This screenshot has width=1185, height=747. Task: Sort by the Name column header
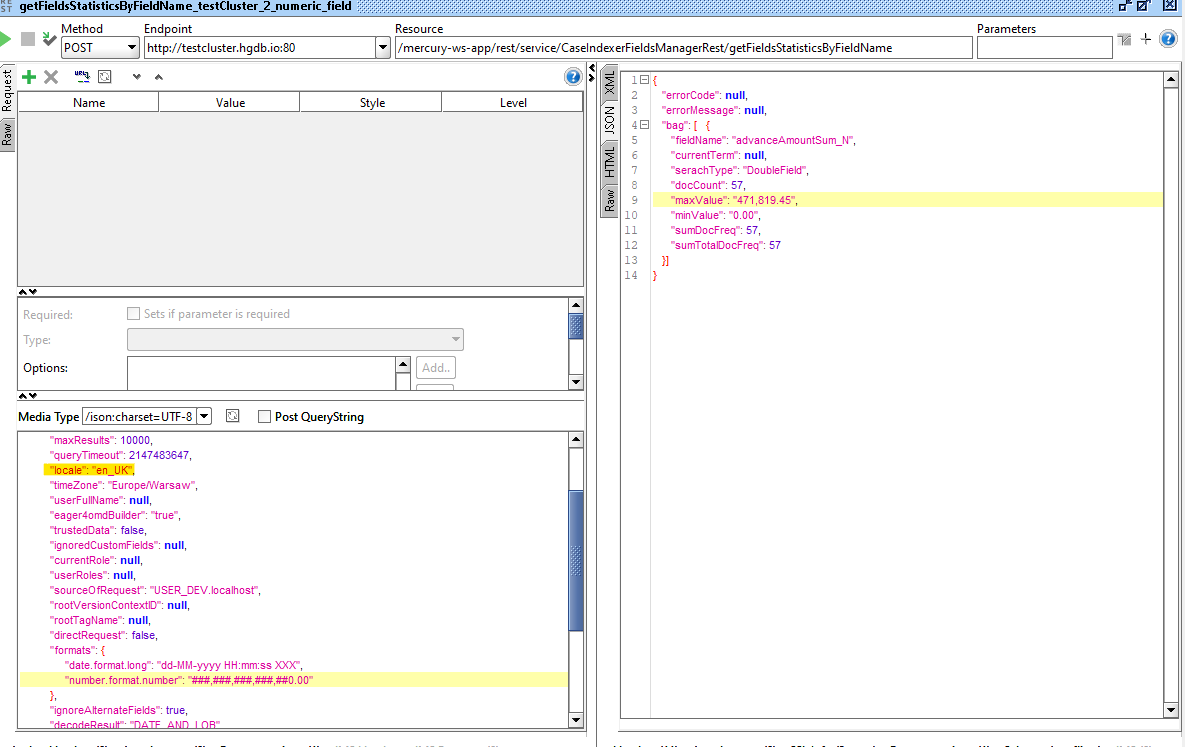[88, 103]
